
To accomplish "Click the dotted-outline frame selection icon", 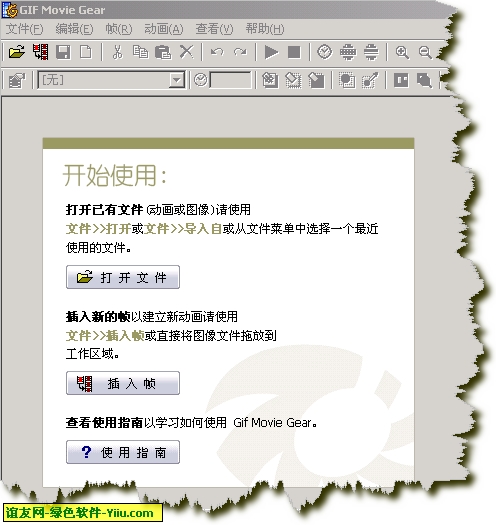I will point(347,80).
